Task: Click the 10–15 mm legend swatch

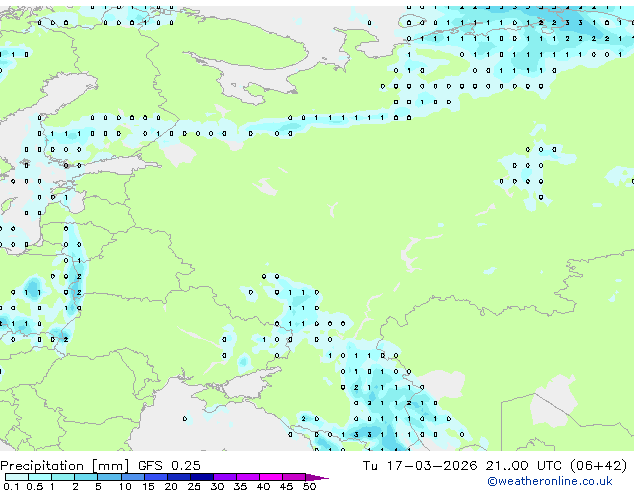Action: tap(132, 477)
